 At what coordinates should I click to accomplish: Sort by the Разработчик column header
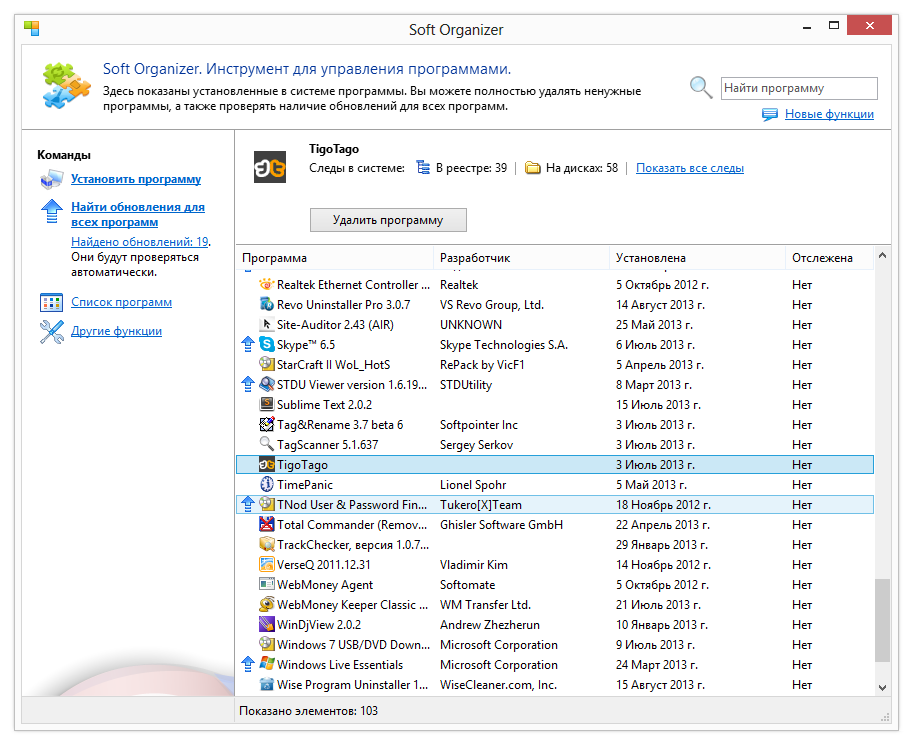521,258
